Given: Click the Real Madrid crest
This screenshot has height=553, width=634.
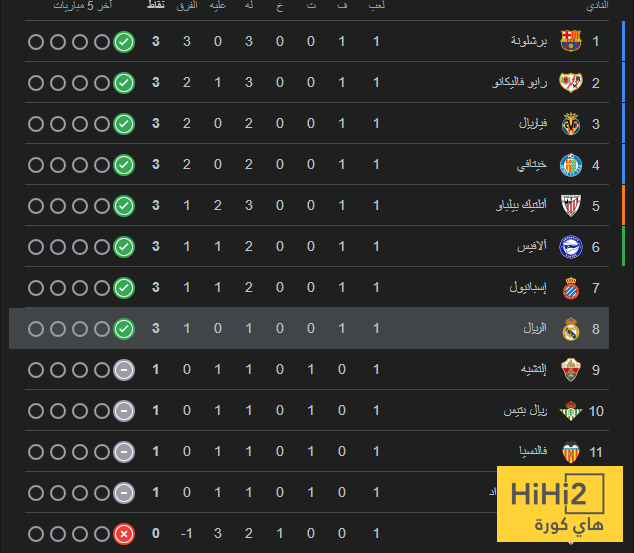Looking at the screenshot, I should click(571, 328).
